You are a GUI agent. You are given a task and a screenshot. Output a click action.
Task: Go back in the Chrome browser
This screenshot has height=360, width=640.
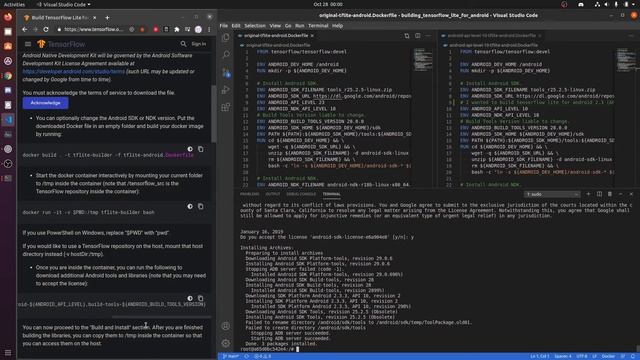[24, 29]
